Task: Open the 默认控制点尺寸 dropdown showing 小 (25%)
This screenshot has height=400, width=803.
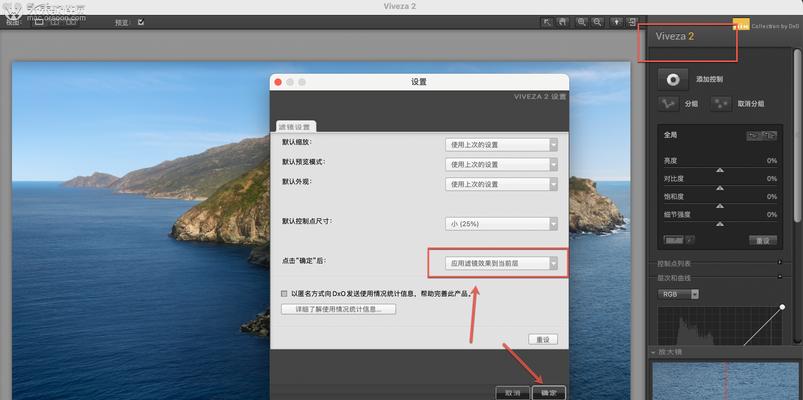Action: (501, 224)
